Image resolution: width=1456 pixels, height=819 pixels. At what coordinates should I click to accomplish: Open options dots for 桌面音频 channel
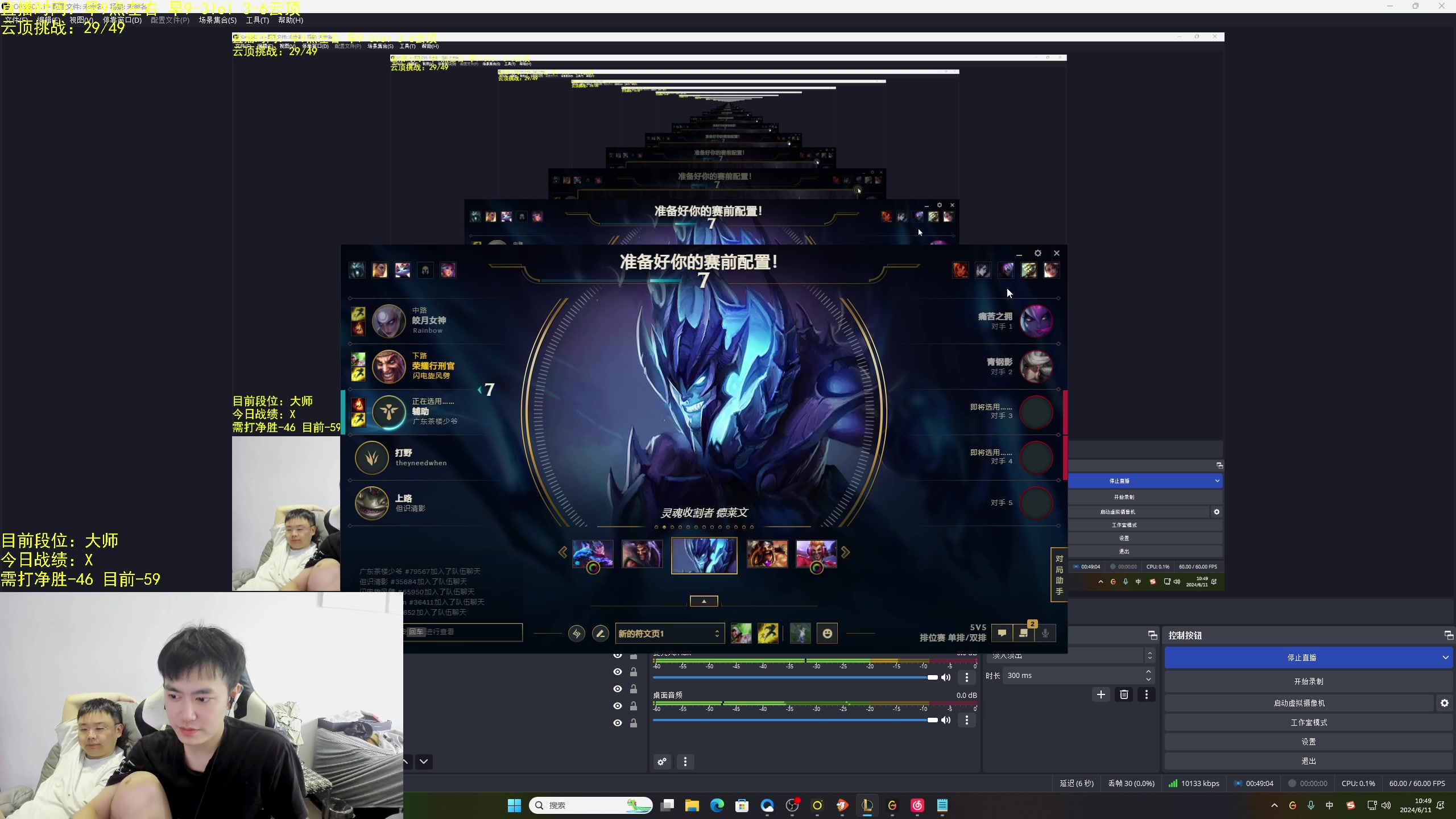[x=967, y=720]
